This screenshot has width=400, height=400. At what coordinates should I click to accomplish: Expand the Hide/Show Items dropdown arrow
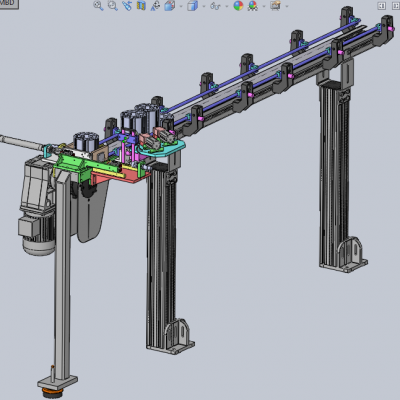point(227,6)
